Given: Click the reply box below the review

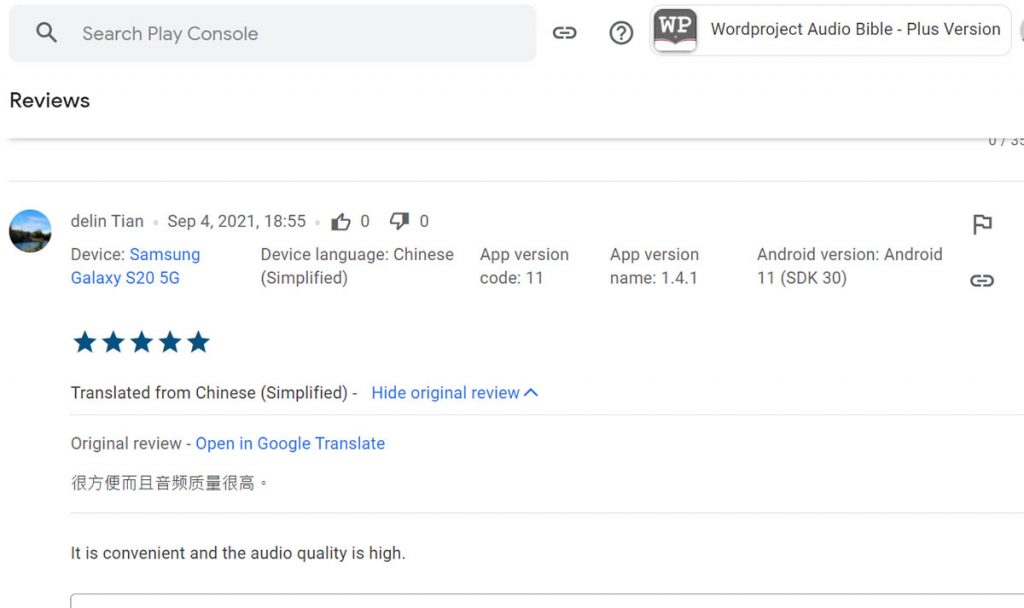Looking at the screenshot, I should (x=540, y=600).
